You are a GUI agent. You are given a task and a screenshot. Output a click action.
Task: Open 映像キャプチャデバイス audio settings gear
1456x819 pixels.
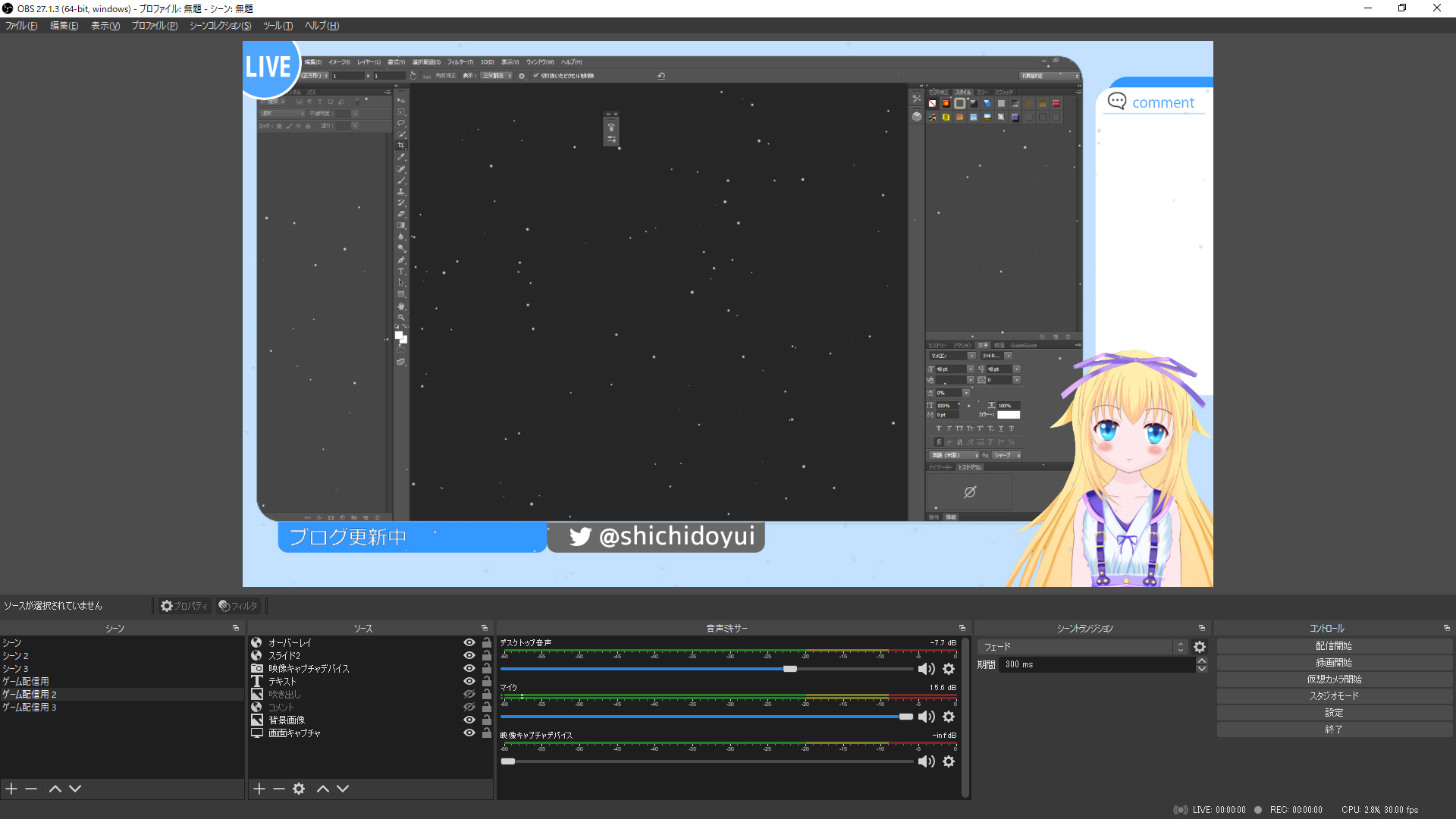(x=949, y=761)
